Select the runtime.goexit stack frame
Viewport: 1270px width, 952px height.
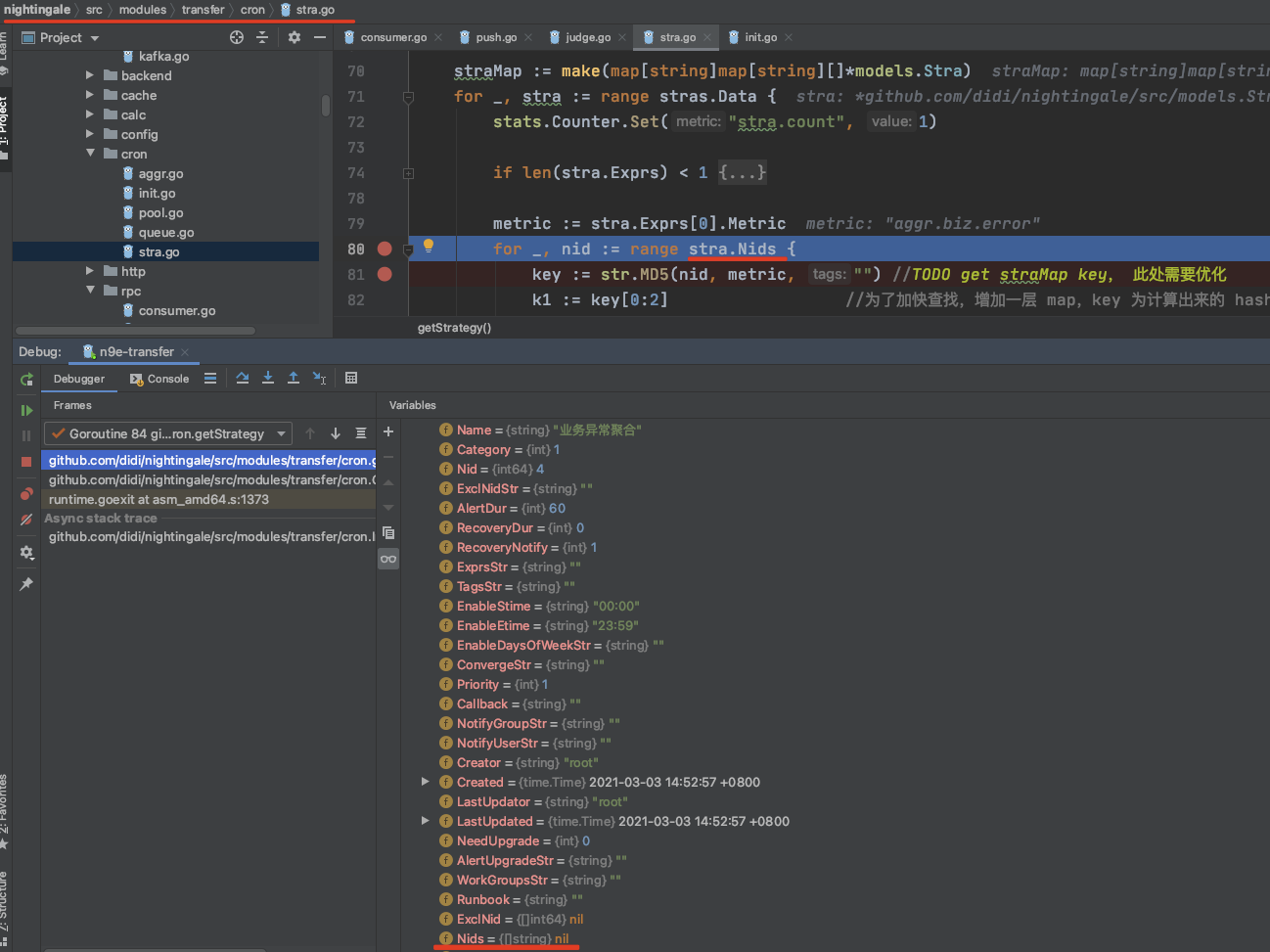pyautogui.click(x=208, y=499)
